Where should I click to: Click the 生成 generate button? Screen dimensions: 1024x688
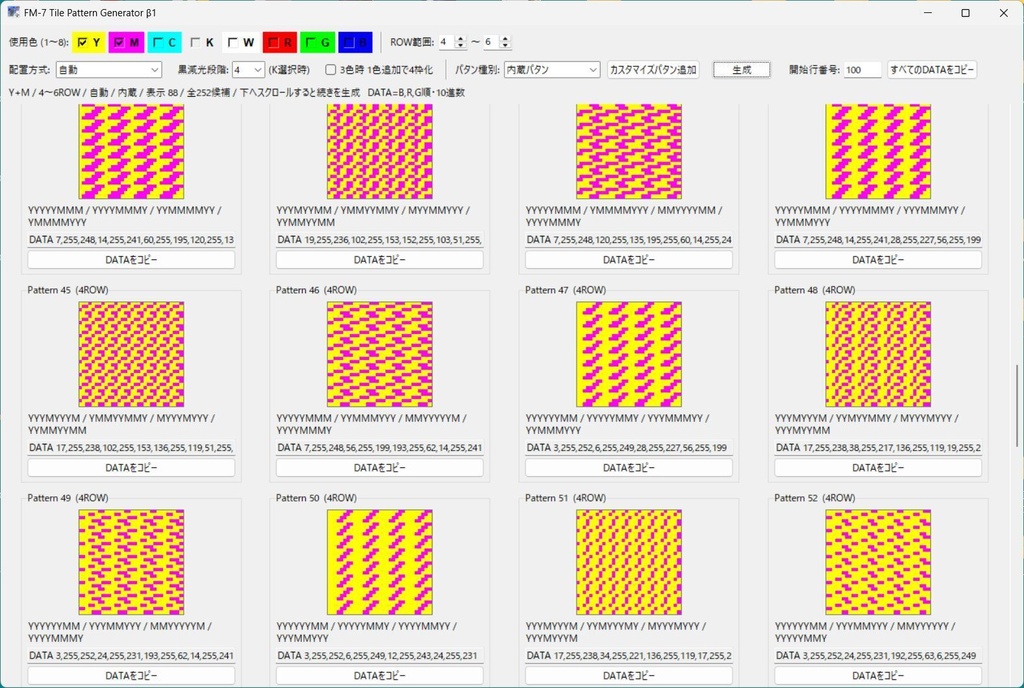(742, 70)
